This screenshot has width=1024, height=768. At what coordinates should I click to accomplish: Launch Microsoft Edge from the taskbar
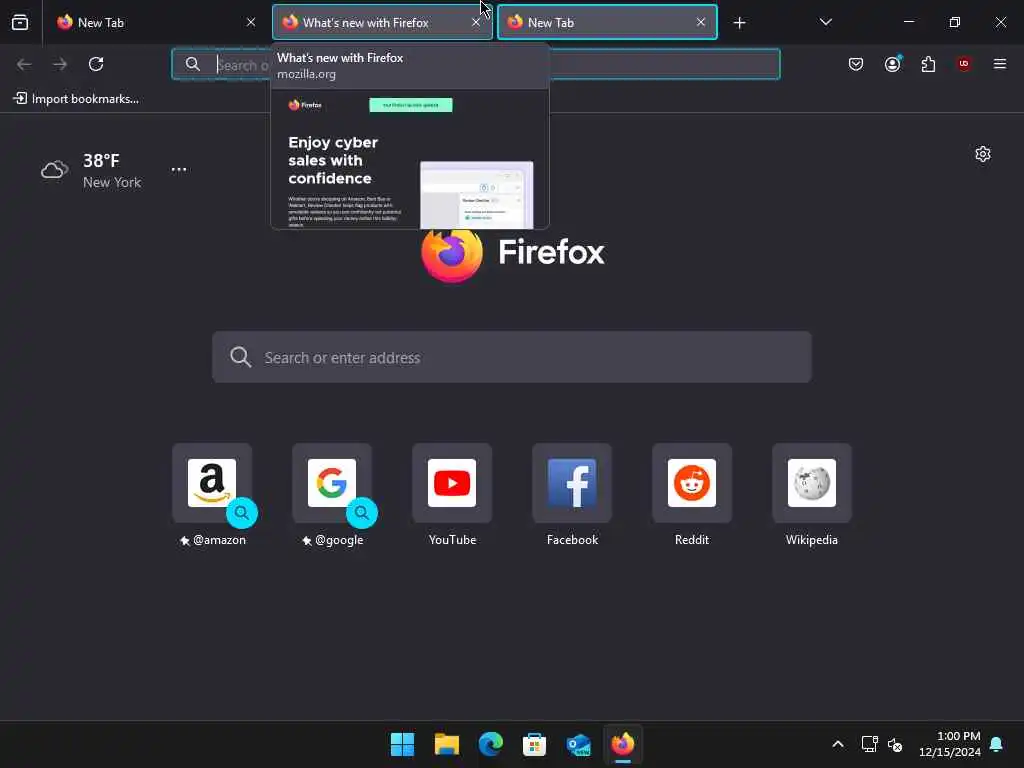(x=490, y=744)
